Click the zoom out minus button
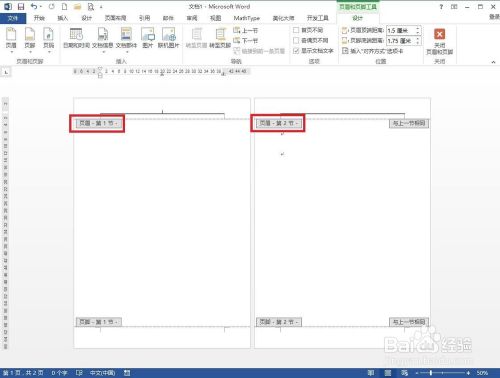The height and width of the screenshot is (378, 500). [x=417, y=373]
